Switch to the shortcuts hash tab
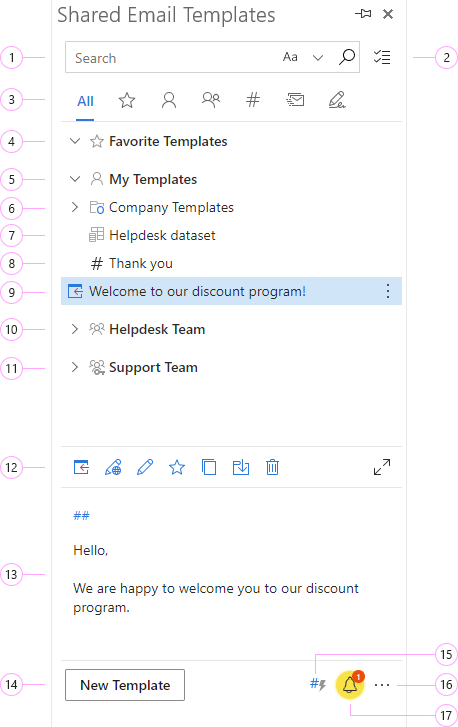The image size is (458, 727). 253,100
